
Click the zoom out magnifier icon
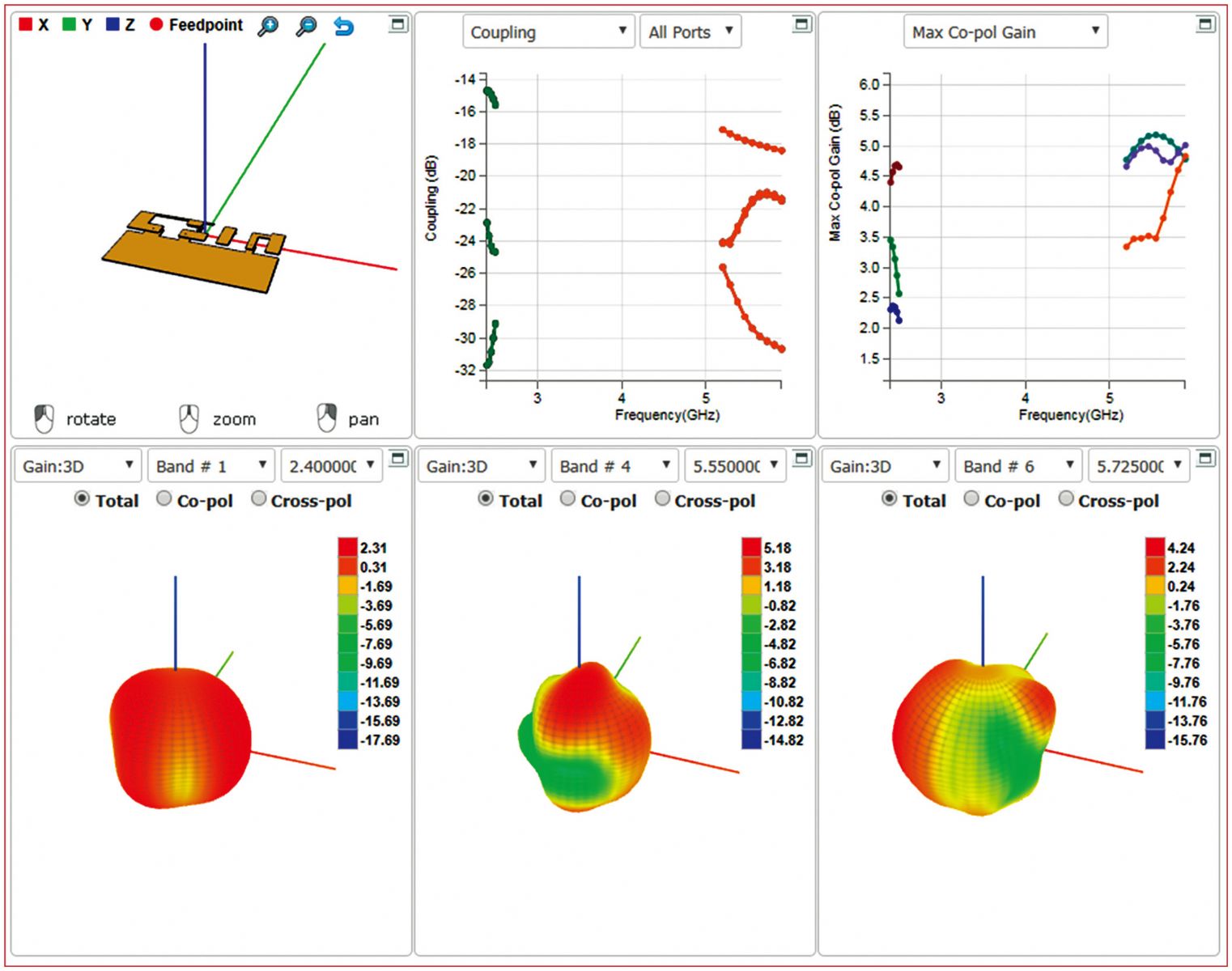pos(306,26)
